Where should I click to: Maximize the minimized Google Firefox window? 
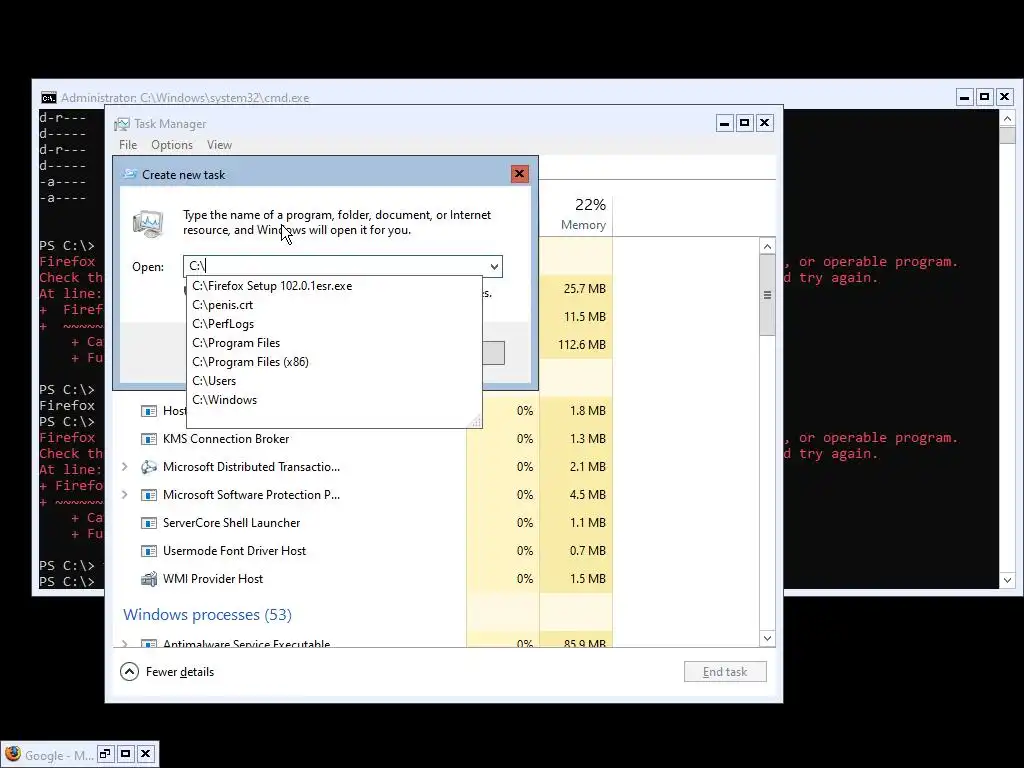pyautogui.click(x=125, y=754)
